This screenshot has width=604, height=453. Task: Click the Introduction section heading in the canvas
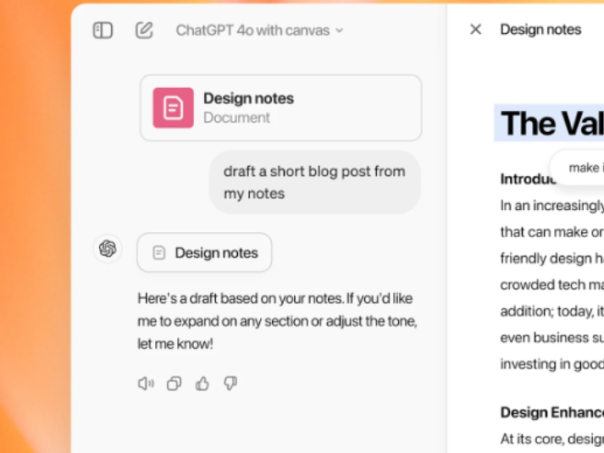pos(526,181)
